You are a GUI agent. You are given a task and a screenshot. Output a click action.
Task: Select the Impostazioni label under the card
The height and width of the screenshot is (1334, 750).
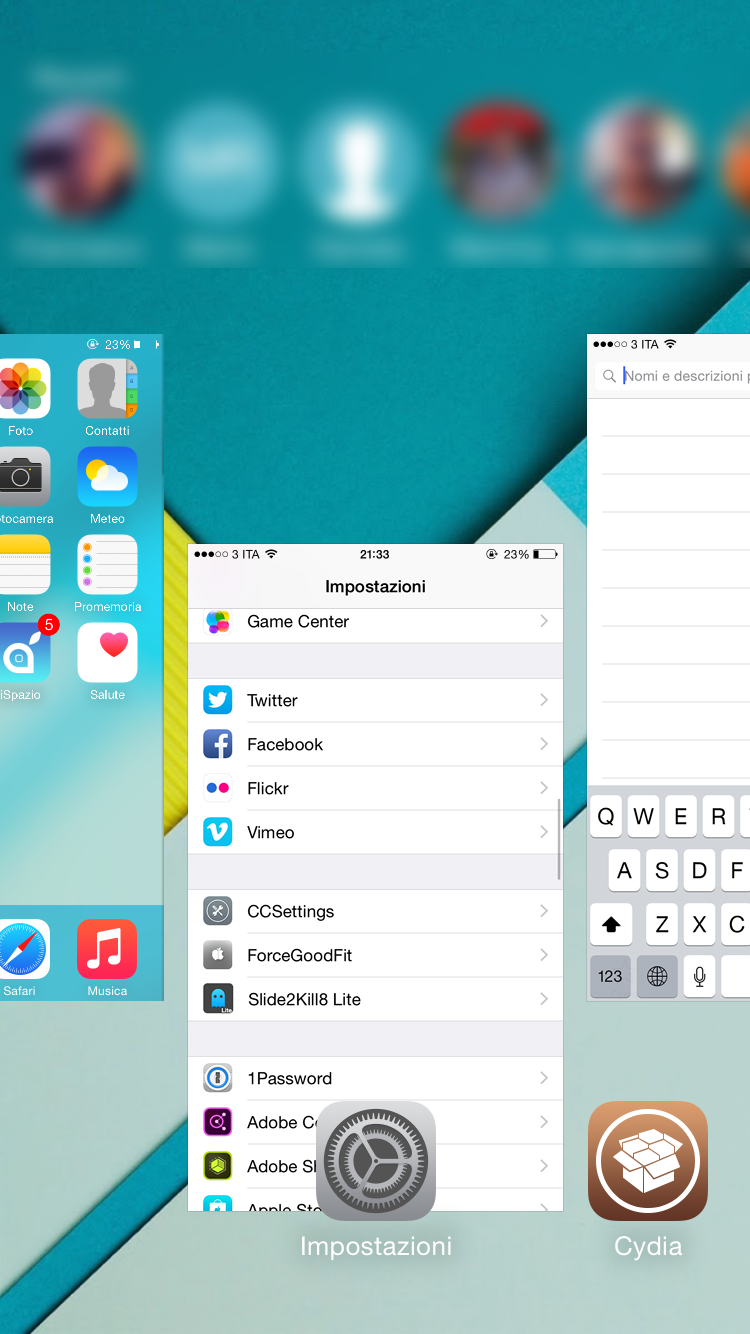pyautogui.click(x=376, y=1246)
